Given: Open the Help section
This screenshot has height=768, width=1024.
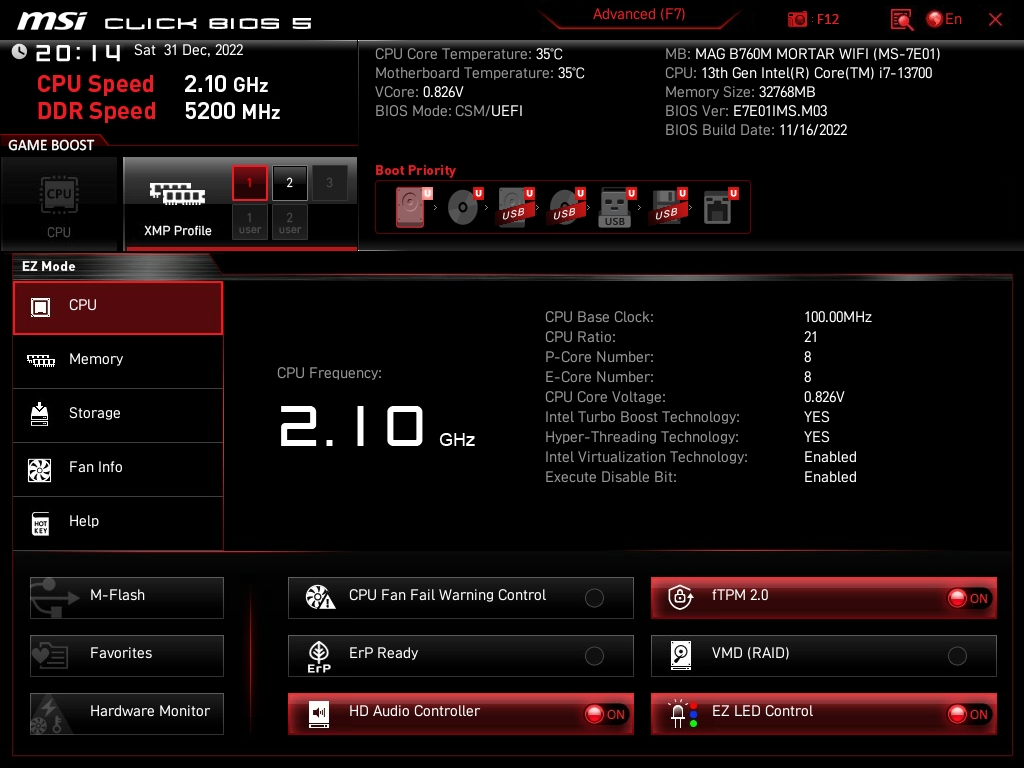Looking at the screenshot, I should click(x=118, y=523).
